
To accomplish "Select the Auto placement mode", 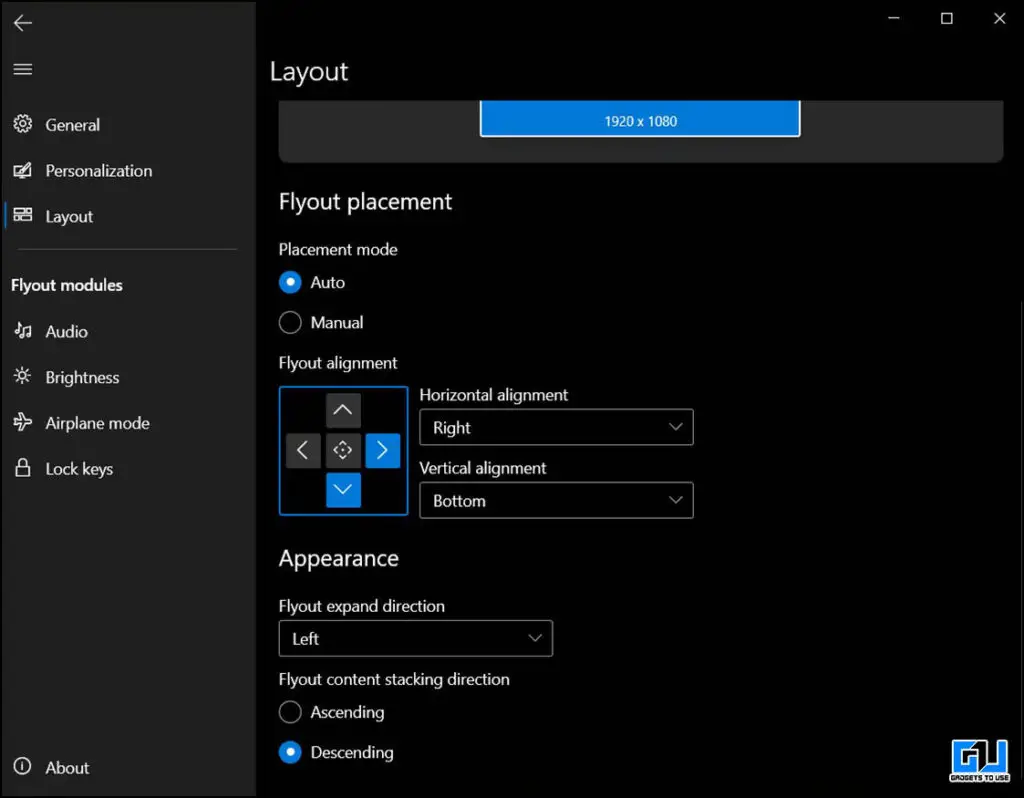I will coord(290,282).
